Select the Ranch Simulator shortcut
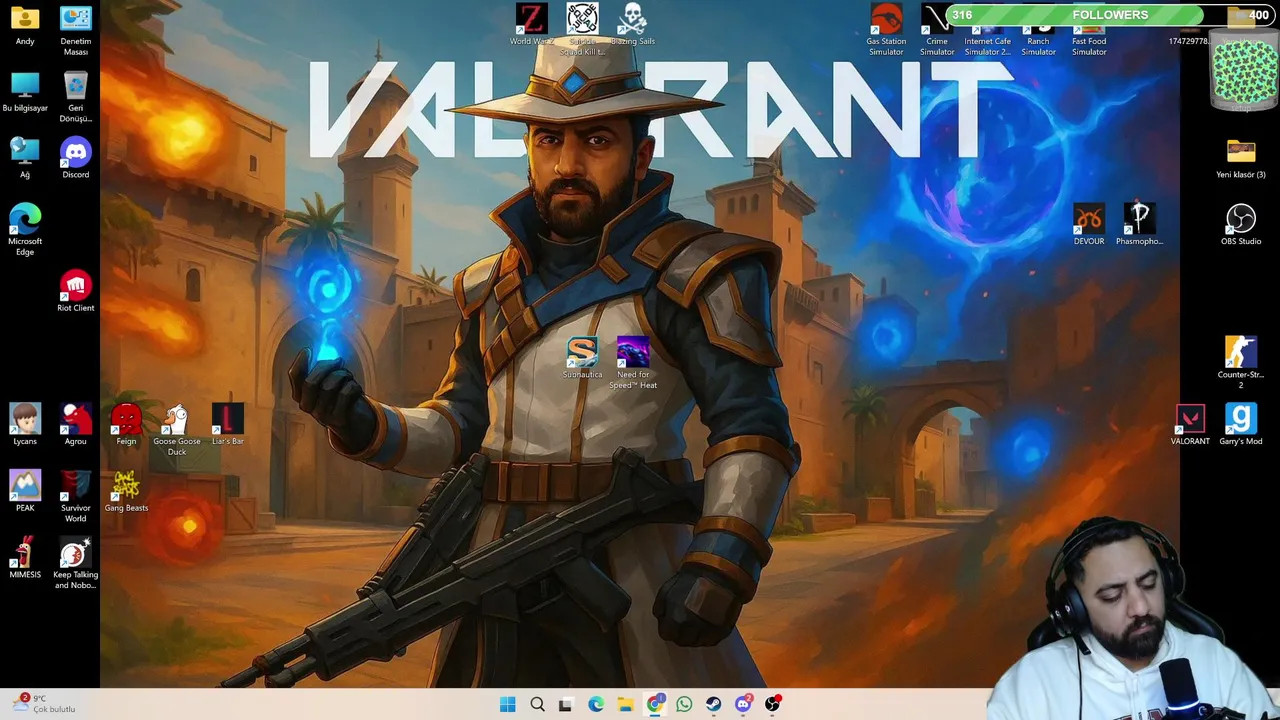Viewport: 1280px width, 720px height. (1038, 30)
